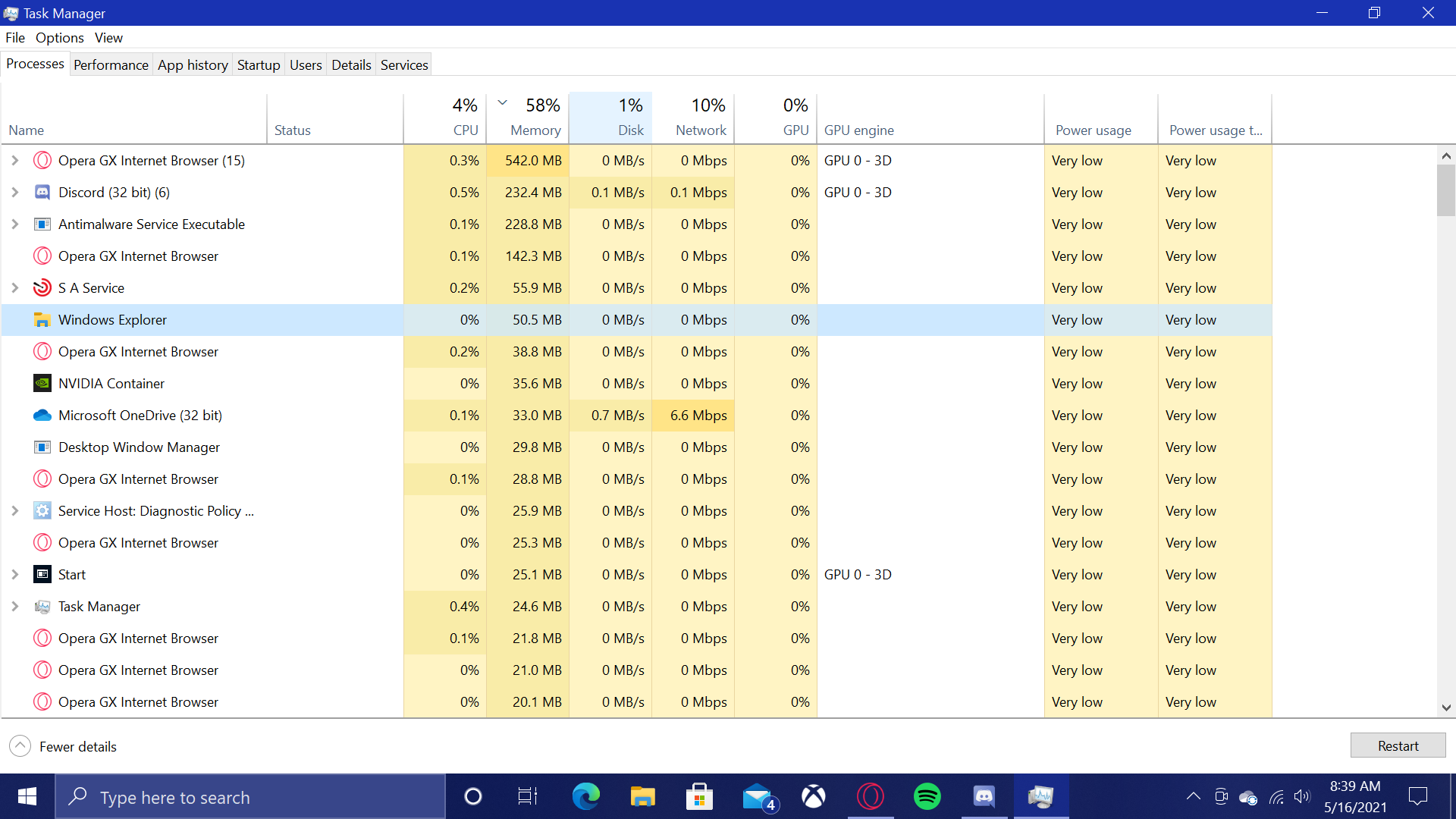
Task: Click the Fewer details collapse arrow
Action: [20, 746]
